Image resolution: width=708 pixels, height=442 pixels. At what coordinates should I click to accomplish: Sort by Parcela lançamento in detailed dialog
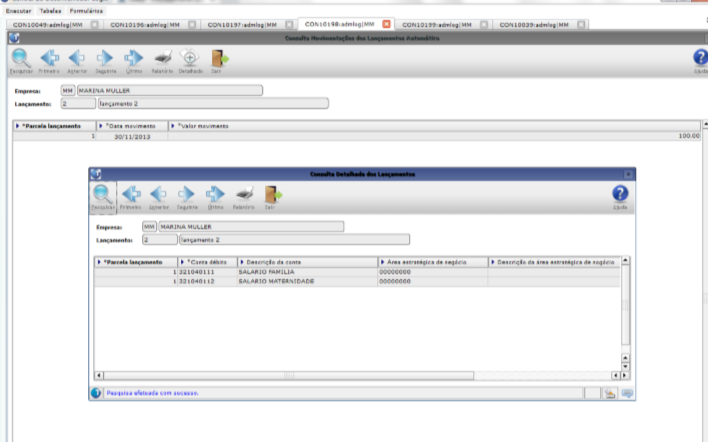tap(136, 262)
